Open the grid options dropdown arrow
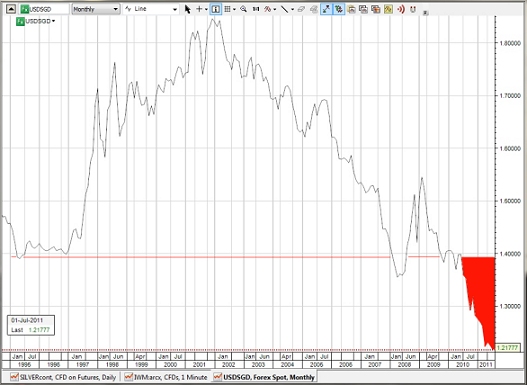Screen dimensions: 527x385 [234, 9]
